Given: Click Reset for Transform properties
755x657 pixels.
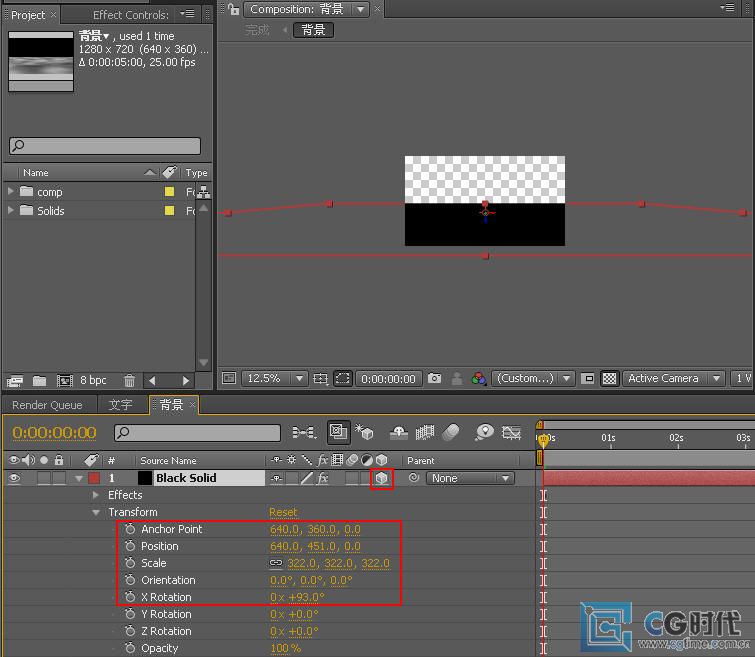Looking at the screenshot, I should coord(283,512).
